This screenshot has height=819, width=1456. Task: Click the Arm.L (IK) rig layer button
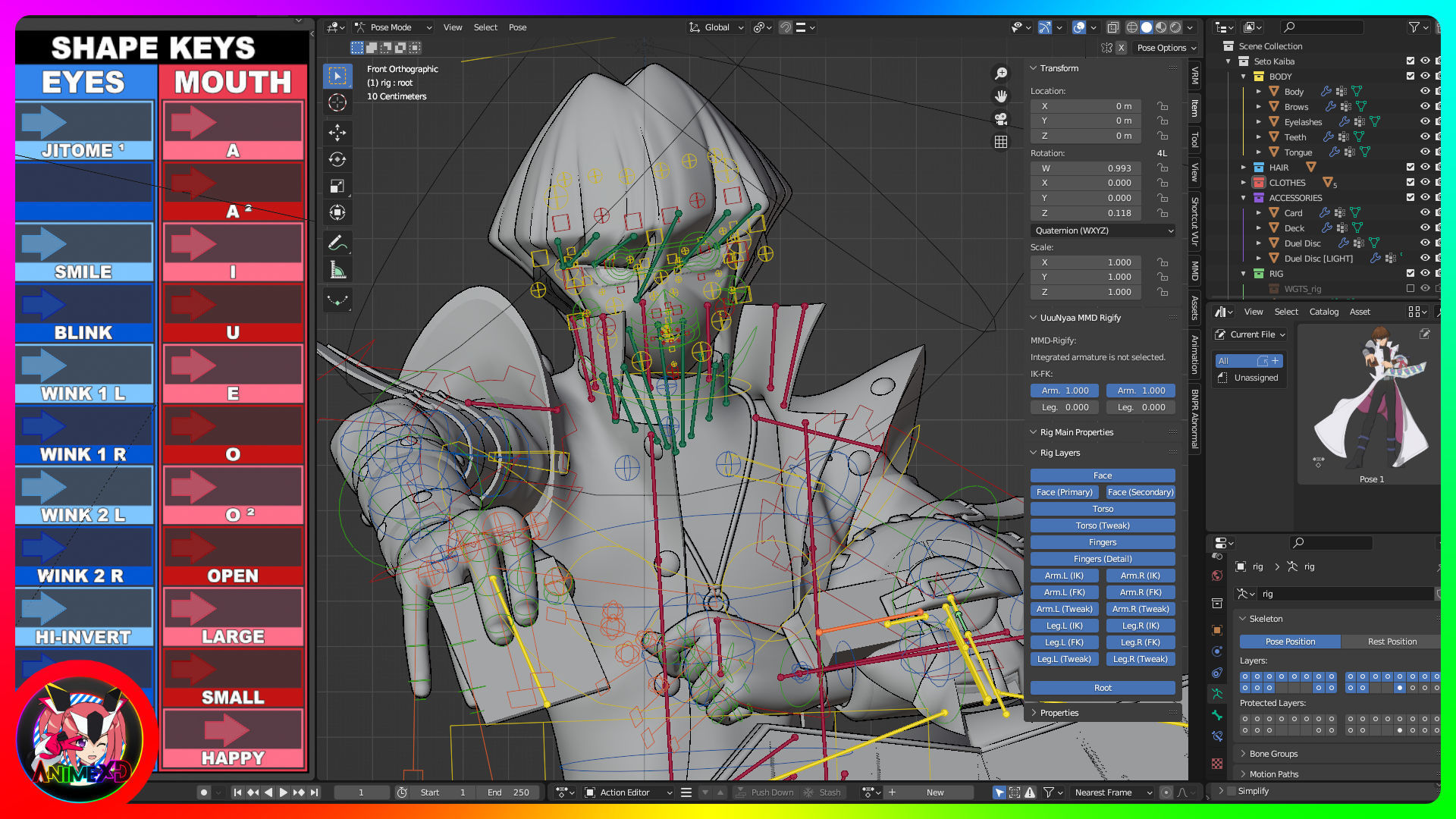1064,576
